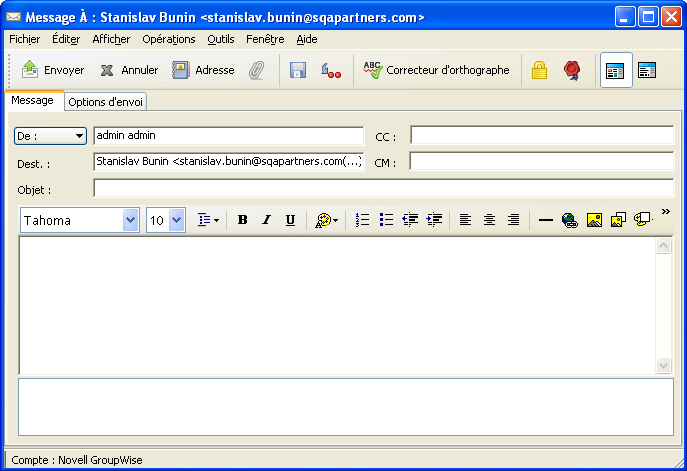Open the font size 10 dropdown
687x471 pixels.
(x=176, y=220)
